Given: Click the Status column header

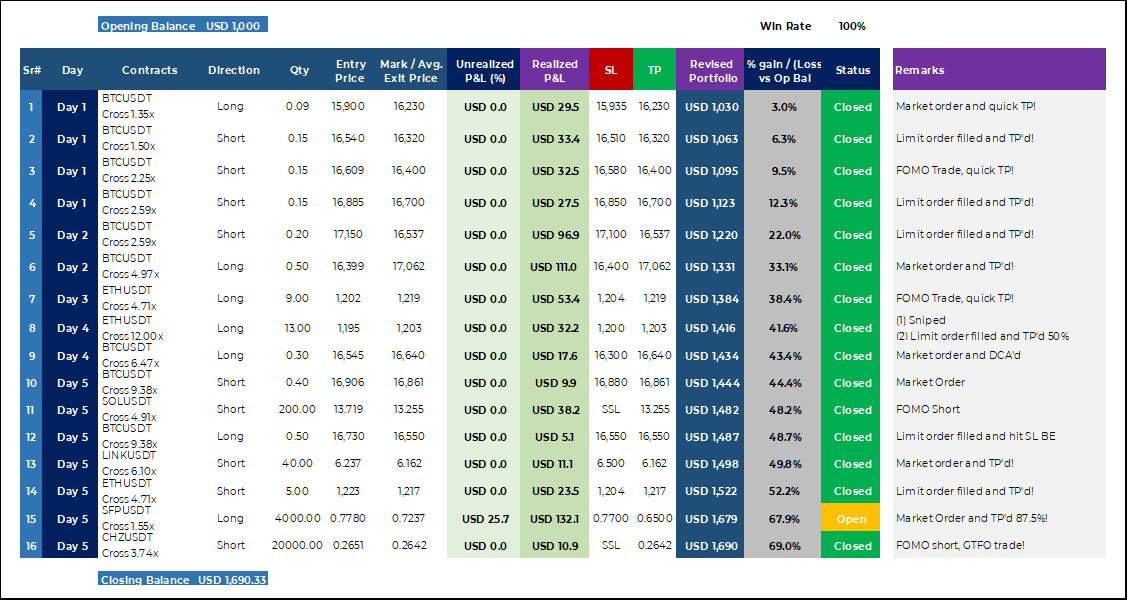Looking at the screenshot, I should click(x=852, y=70).
